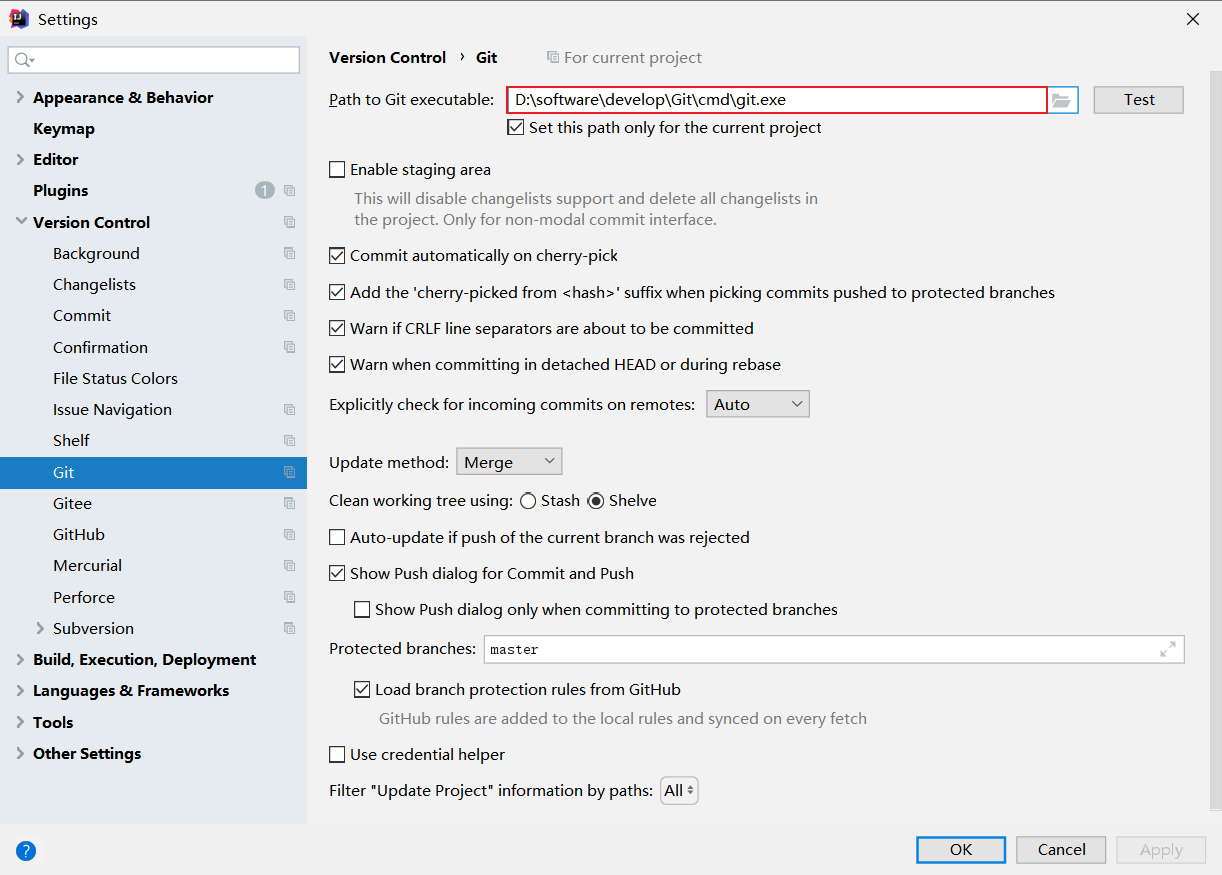
Task: Click the settings search box
Action: pyautogui.click(x=154, y=60)
